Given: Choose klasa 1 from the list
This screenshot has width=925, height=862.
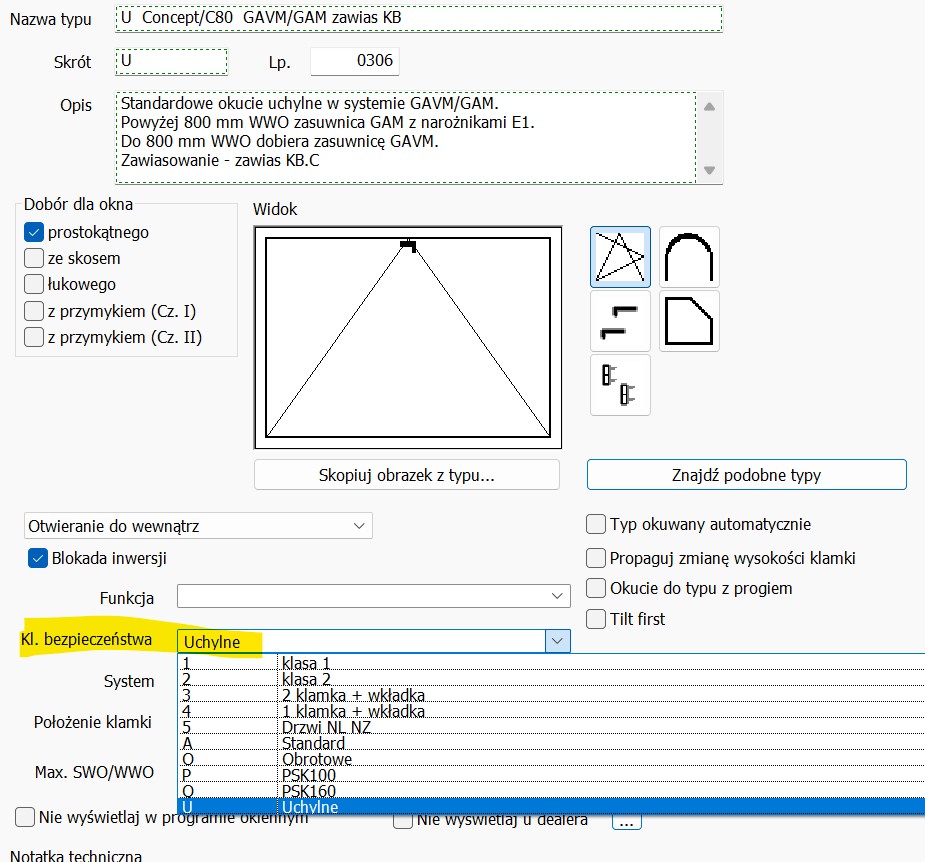Looking at the screenshot, I should (x=551, y=663).
